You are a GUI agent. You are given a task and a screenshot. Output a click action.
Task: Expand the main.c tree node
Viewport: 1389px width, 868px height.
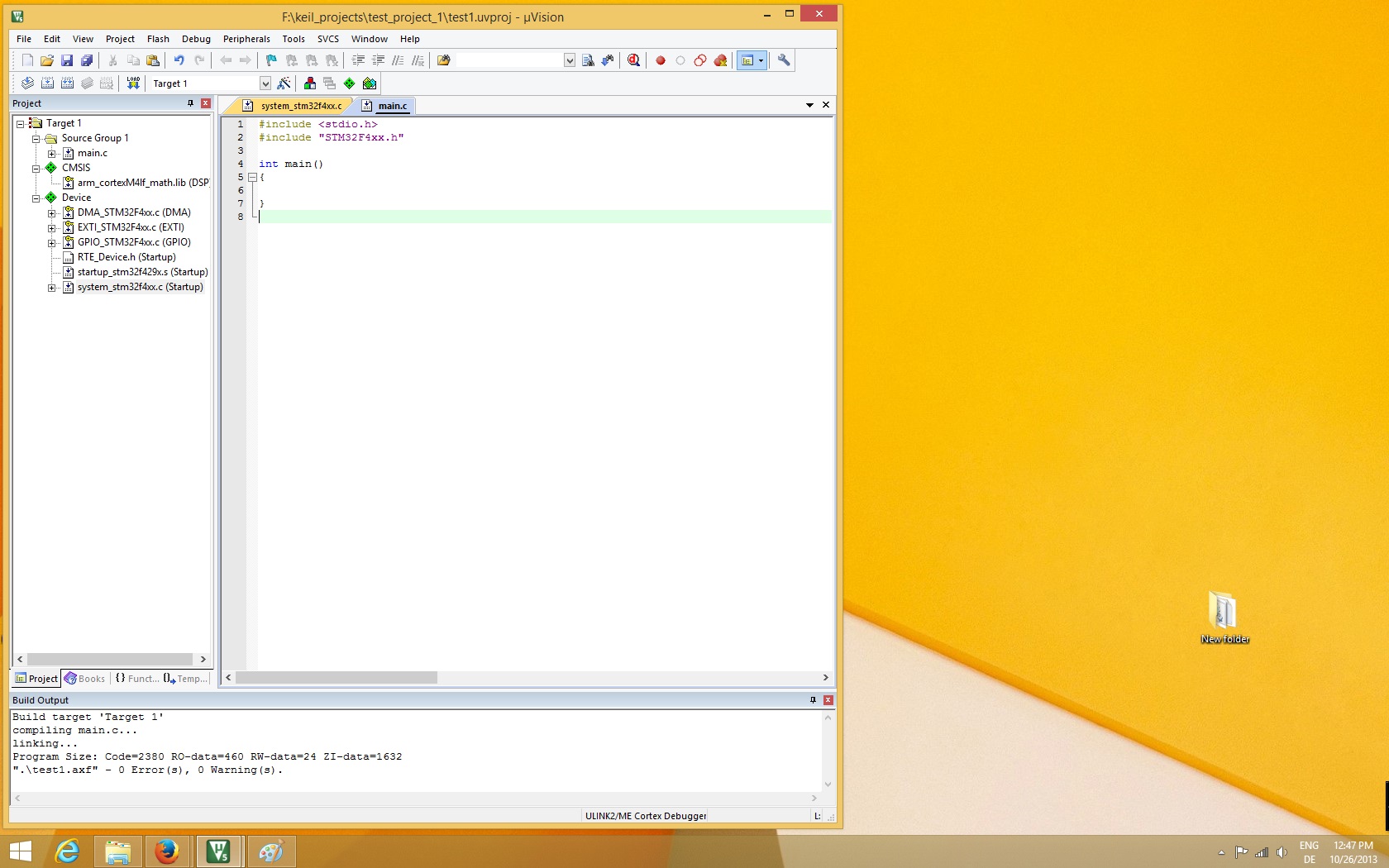point(52,154)
